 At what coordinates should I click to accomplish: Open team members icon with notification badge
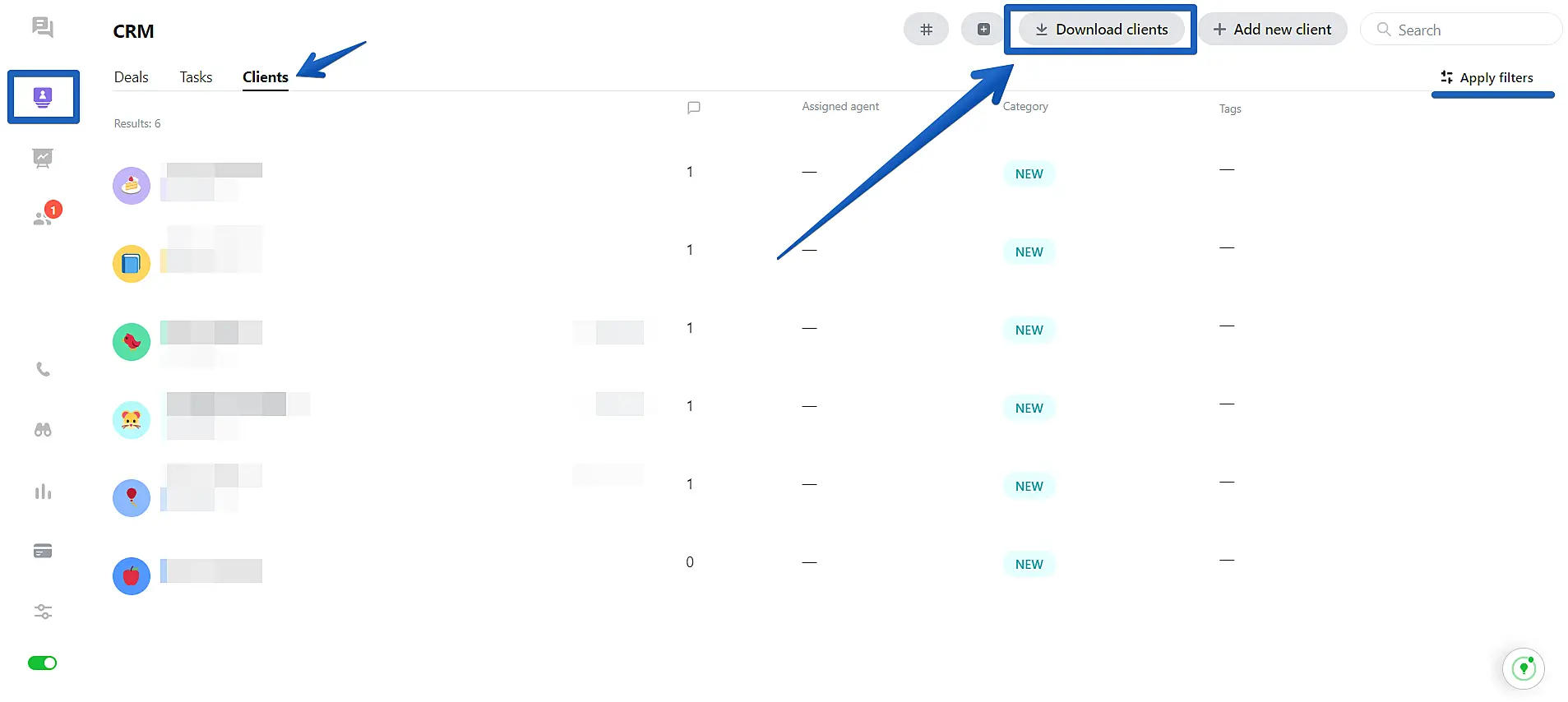pyautogui.click(x=43, y=218)
